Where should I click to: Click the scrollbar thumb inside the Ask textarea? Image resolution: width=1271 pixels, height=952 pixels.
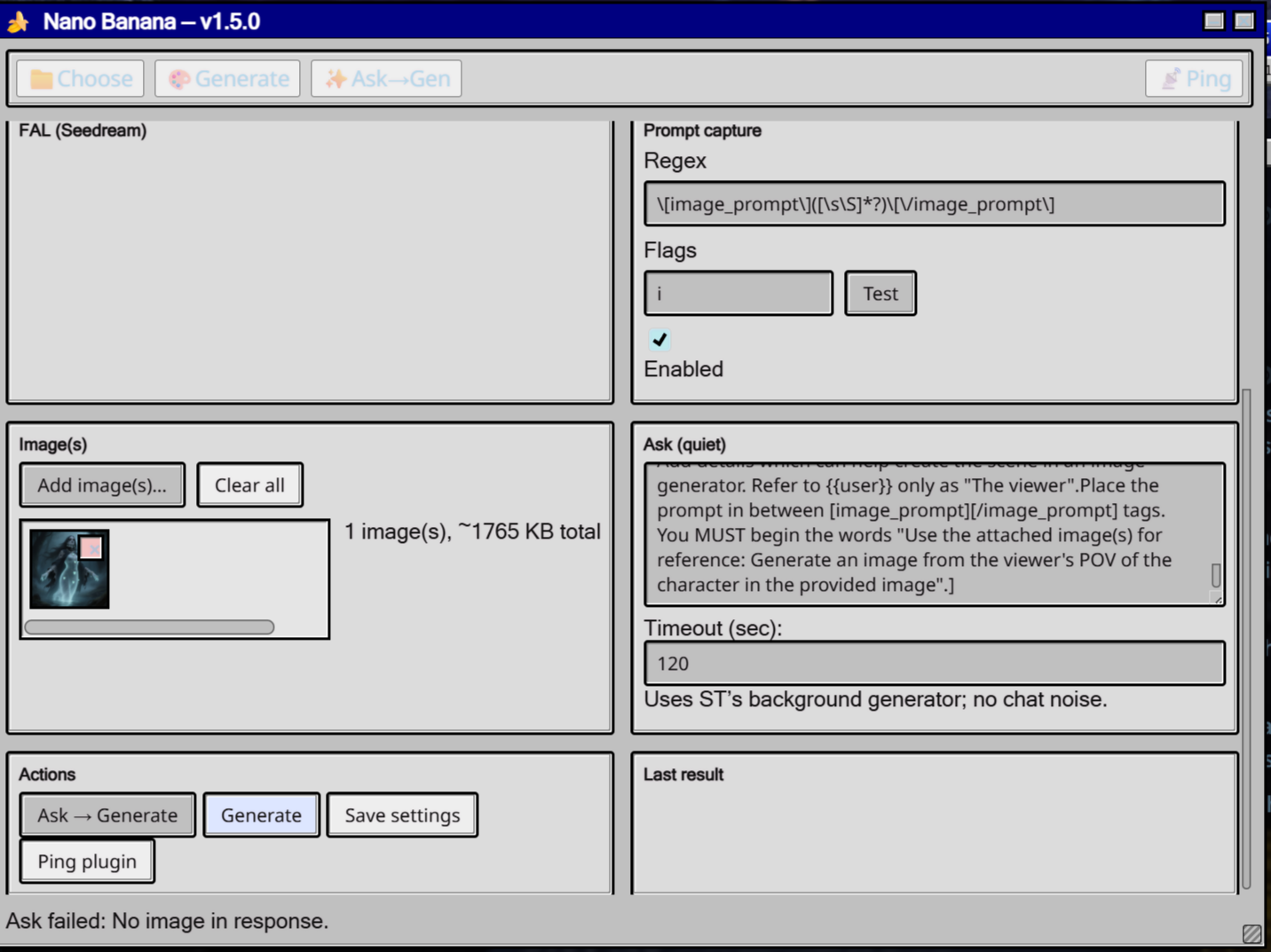click(x=1216, y=575)
